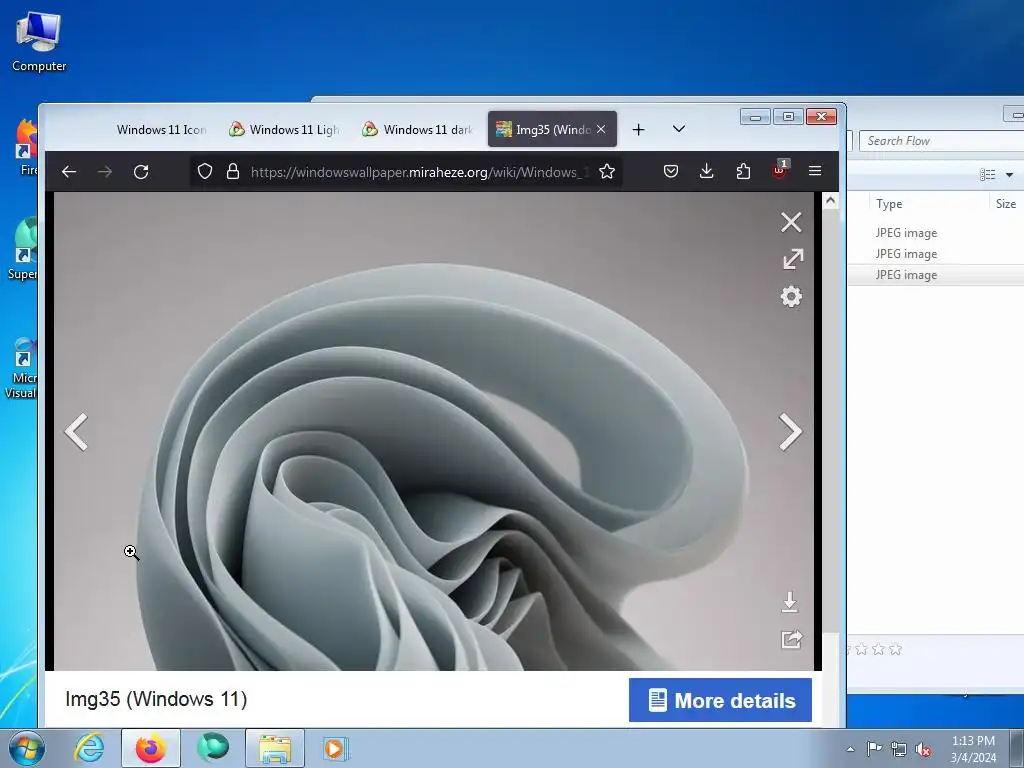This screenshot has height=768, width=1024.
Task: Select the first JPEG image row
Action: (936, 233)
